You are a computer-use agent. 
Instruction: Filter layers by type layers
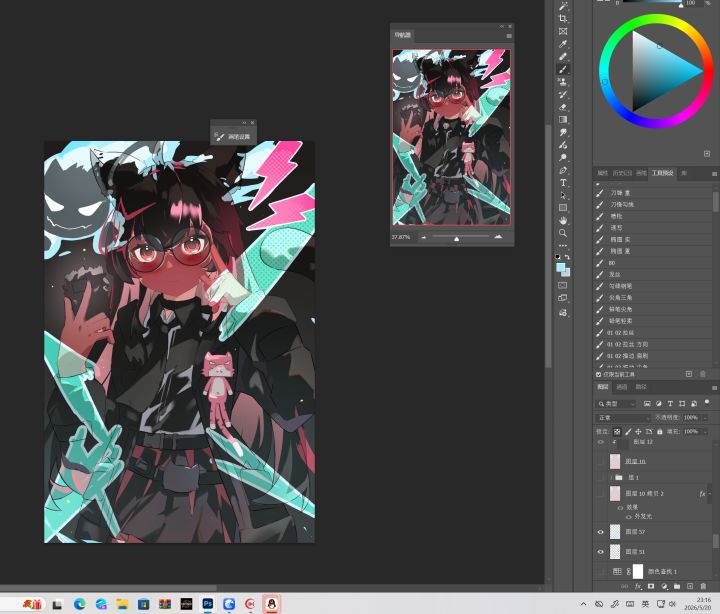click(670, 404)
